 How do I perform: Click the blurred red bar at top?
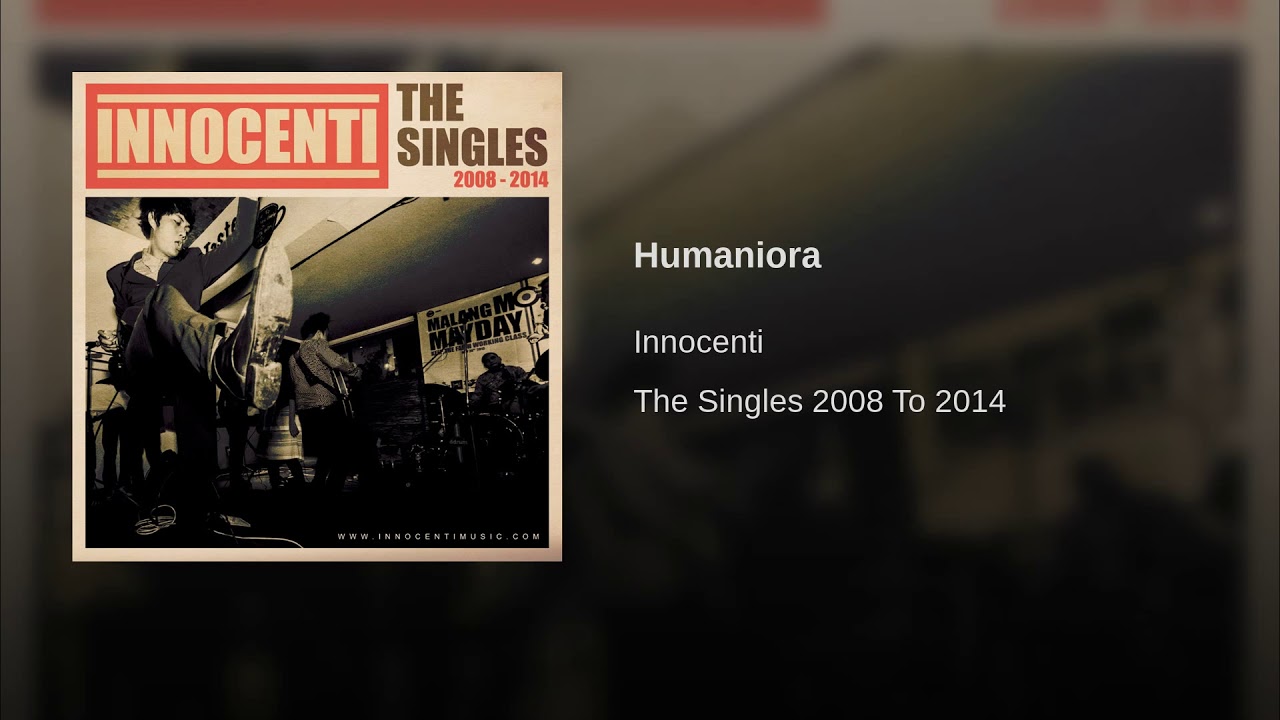pos(430,10)
